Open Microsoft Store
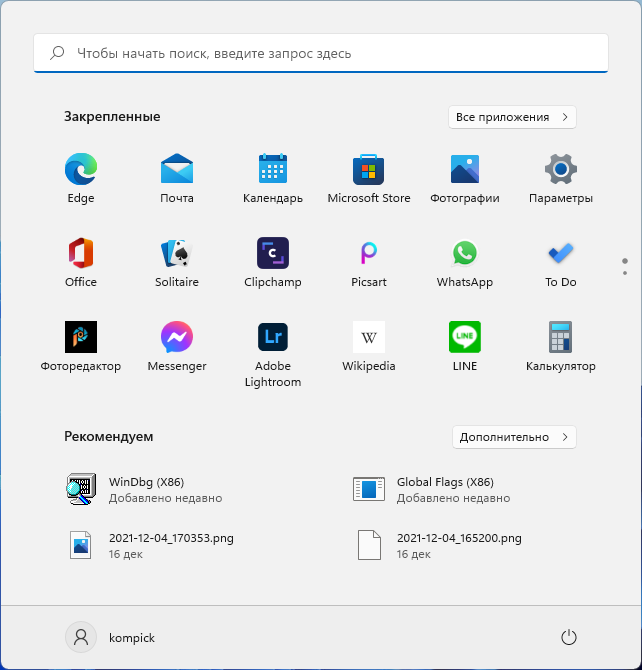This screenshot has height=670, width=642. click(369, 179)
